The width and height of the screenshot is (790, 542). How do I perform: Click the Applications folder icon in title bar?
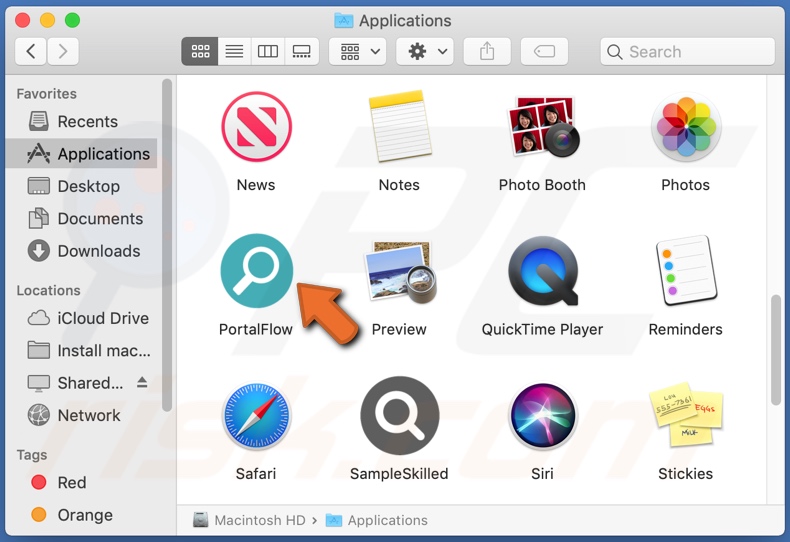(344, 21)
